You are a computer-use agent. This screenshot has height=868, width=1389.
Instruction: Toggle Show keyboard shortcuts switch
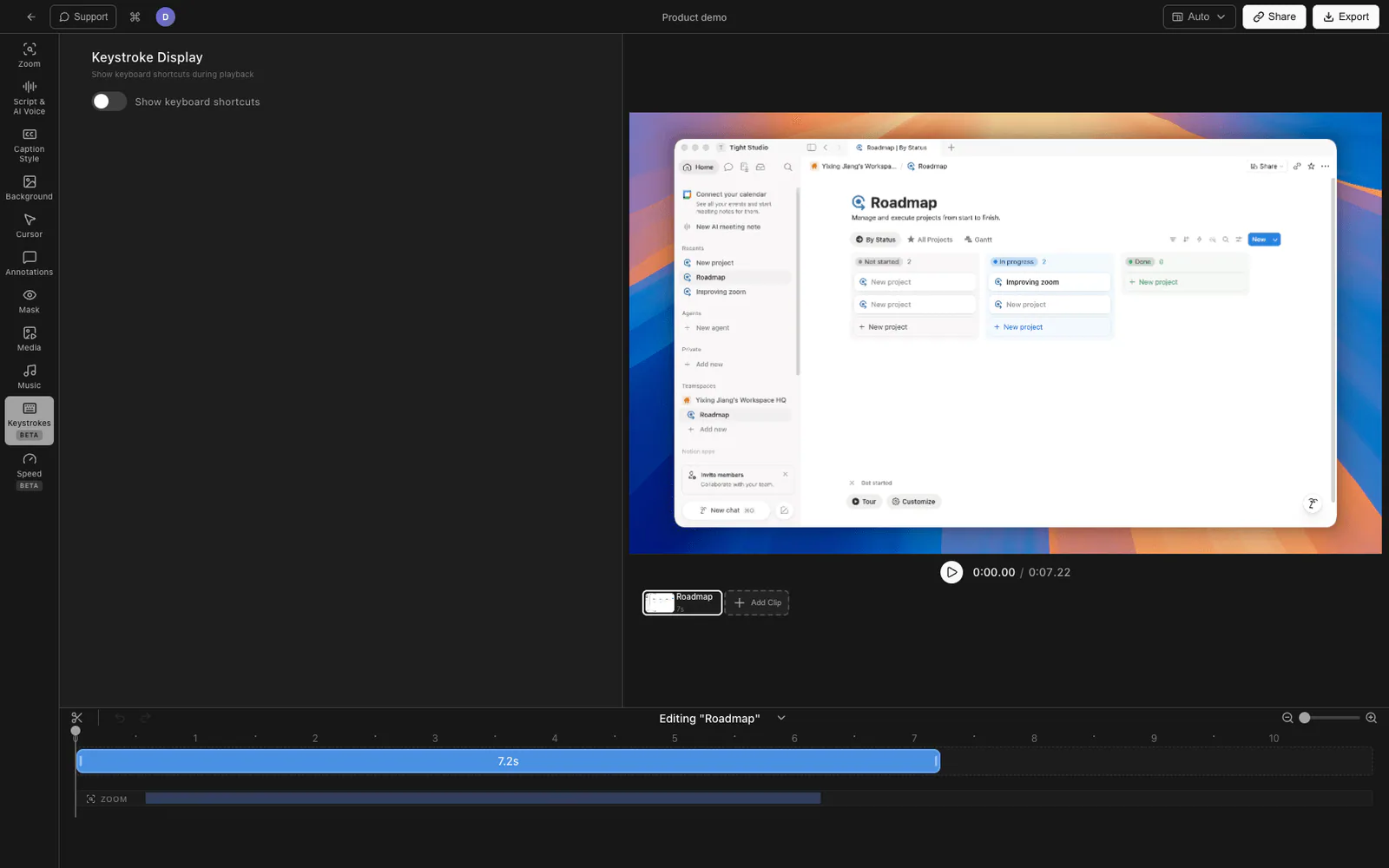[109, 102]
